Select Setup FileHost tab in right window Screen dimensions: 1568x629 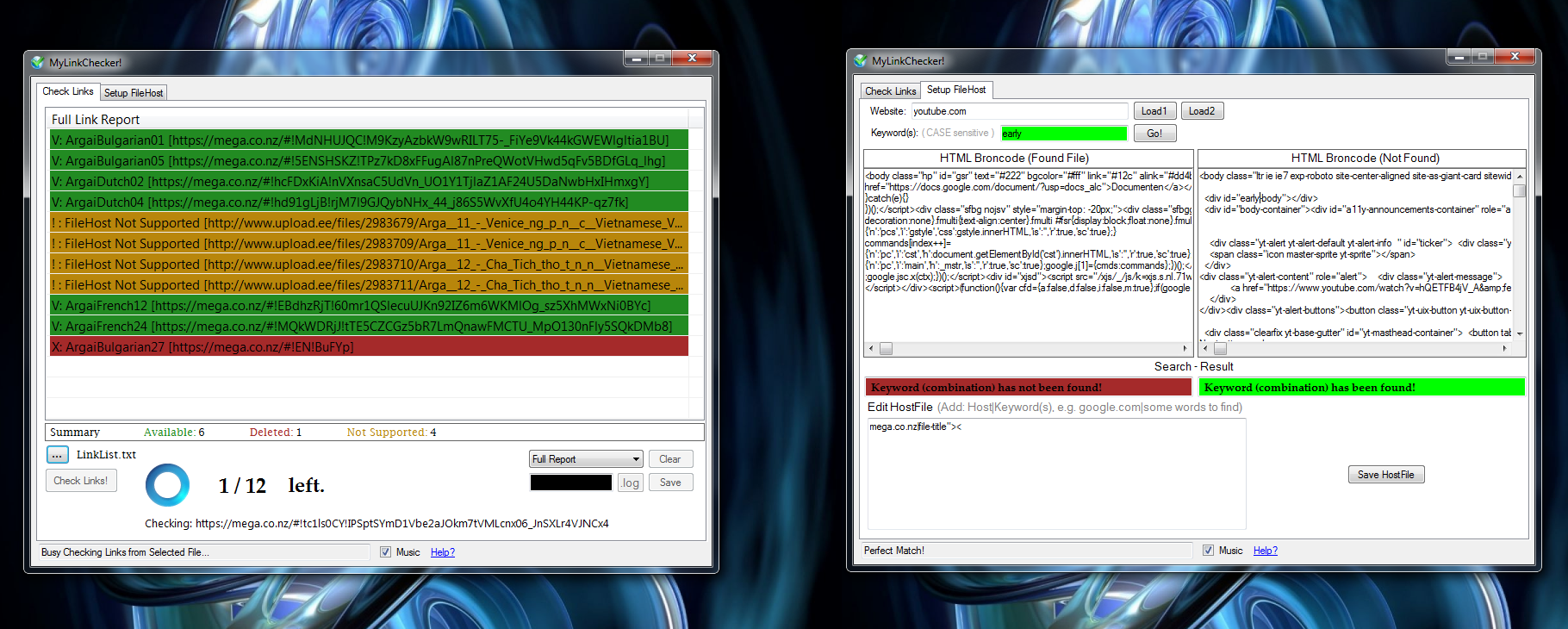click(956, 90)
